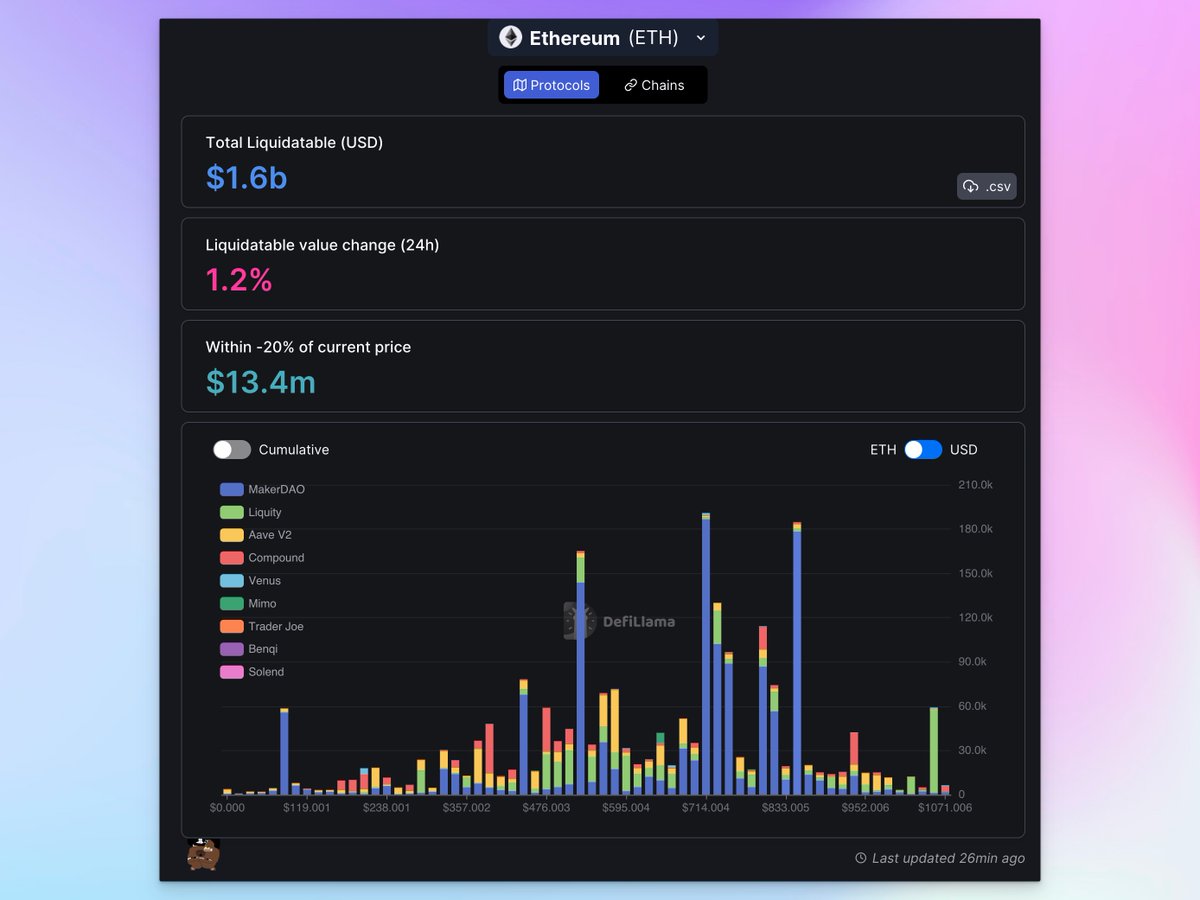Click the $476.003 x-axis label

546,808
